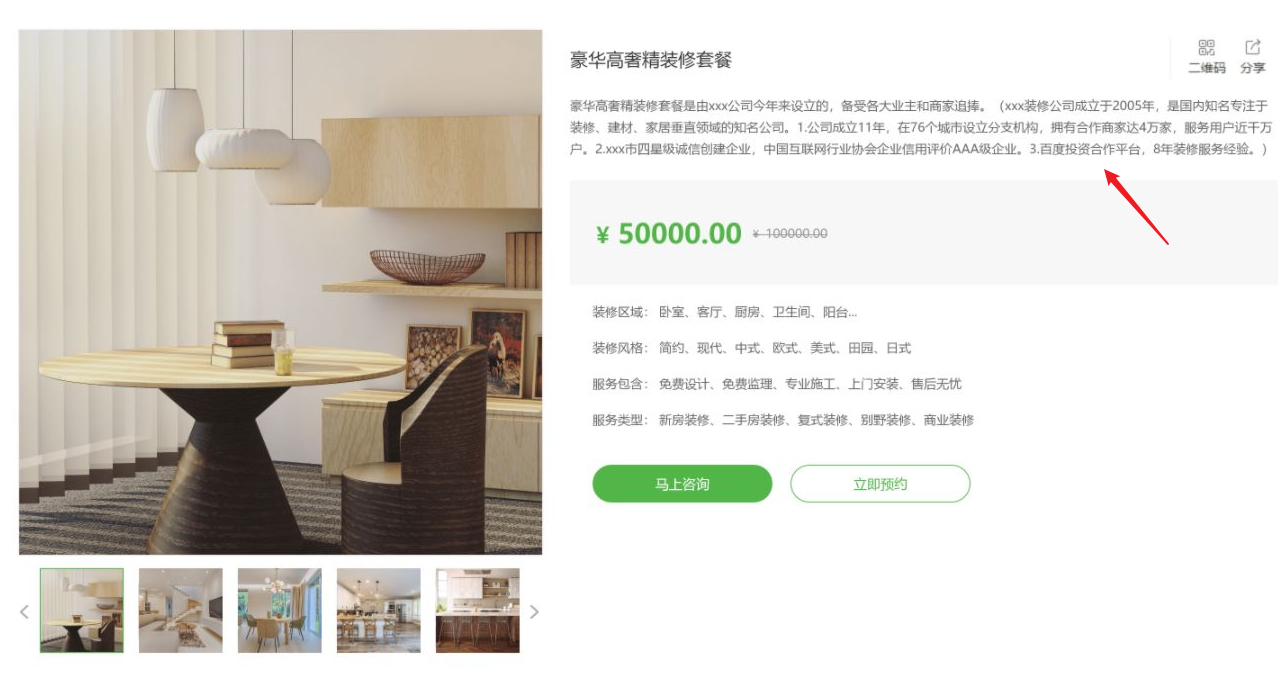This screenshot has height=673, width=1278.
Task: Show previous thumbnails with left arrow
Action: tap(25, 611)
